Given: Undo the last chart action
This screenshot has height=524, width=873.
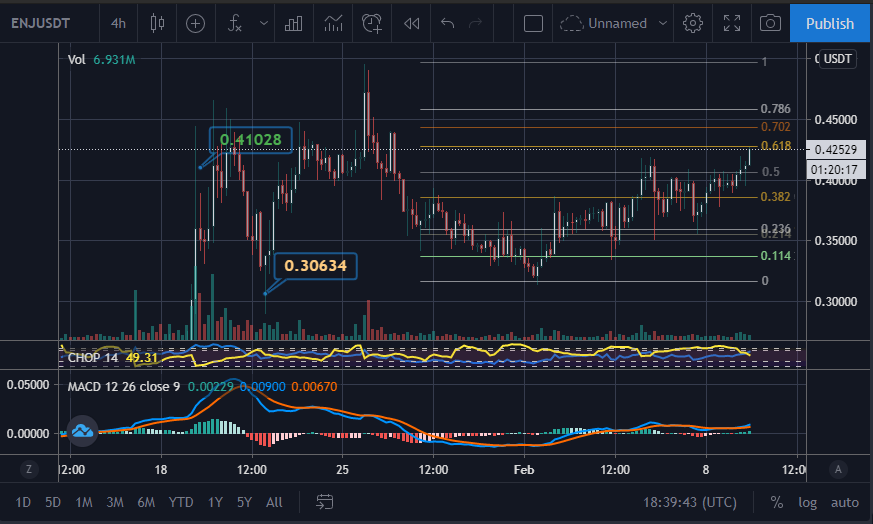Looking at the screenshot, I should coord(448,23).
